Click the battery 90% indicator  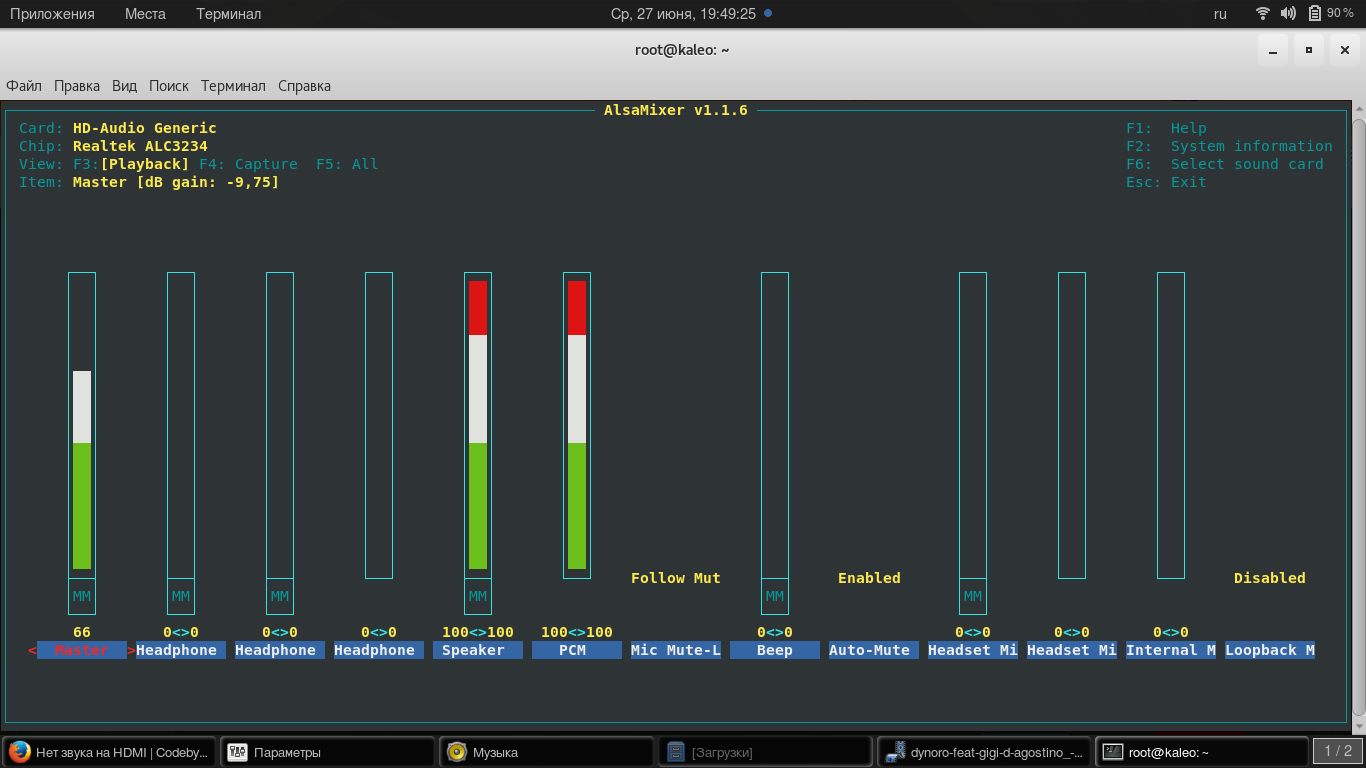coord(1331,14)
